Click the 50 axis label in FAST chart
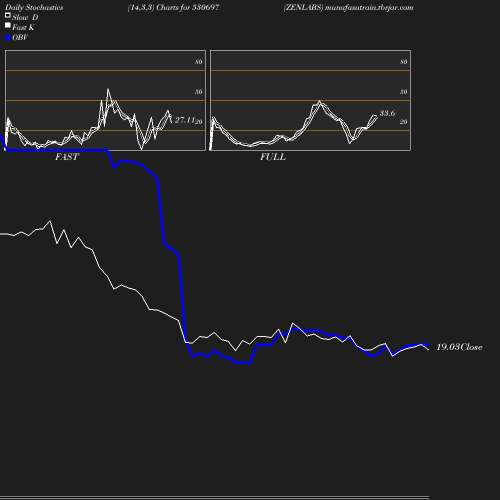 click(x=199, y=92)
